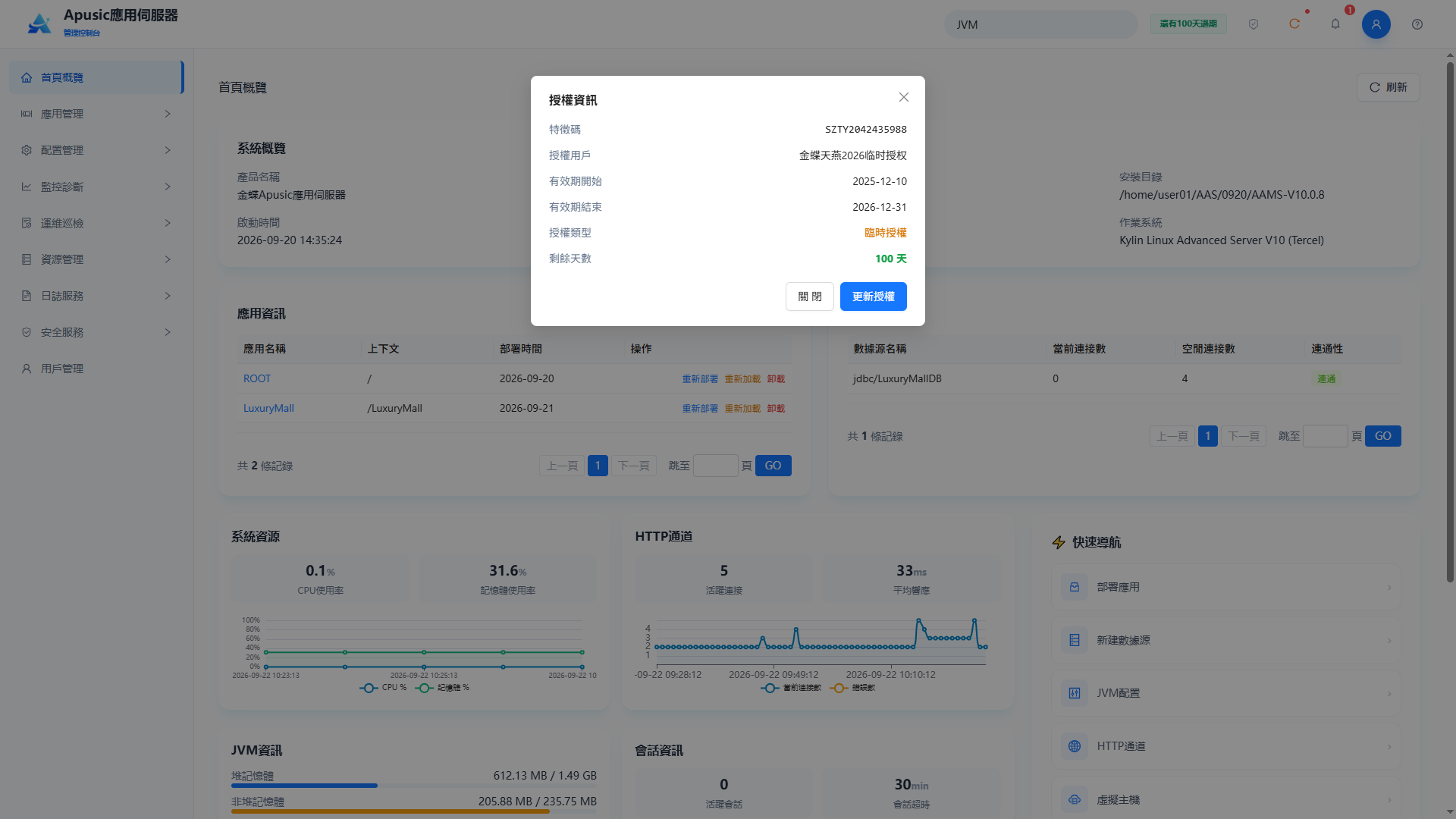Image resolution: width=1456 pixels, height=819 pixels.
Task: Expand 運維巡檢 sidebar menu
Action: point(96,223)
